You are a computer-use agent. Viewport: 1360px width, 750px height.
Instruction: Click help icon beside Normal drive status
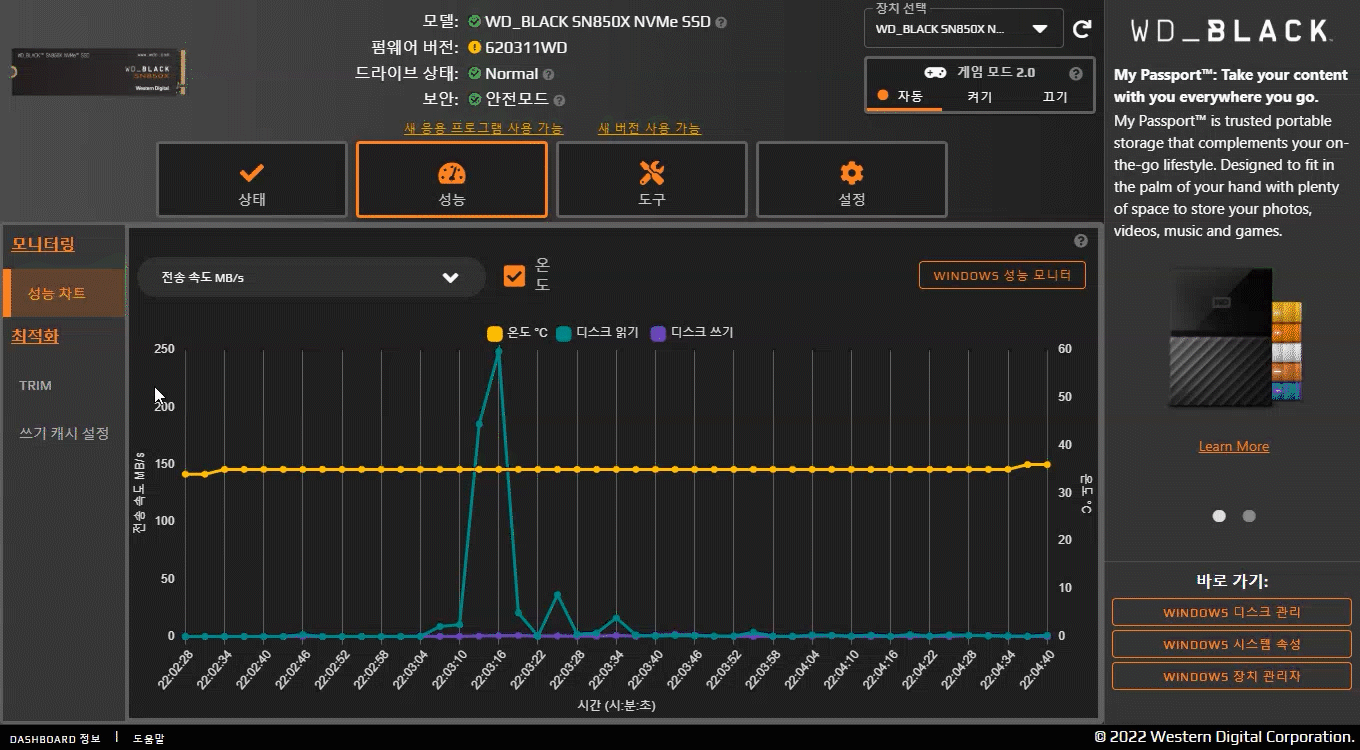point(548,74)
